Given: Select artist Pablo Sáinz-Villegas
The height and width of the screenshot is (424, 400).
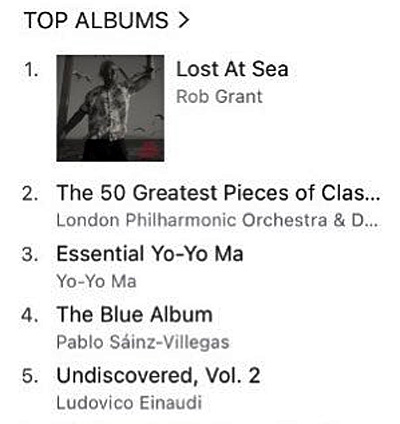Looking at the screenshot, I should 143,342.
